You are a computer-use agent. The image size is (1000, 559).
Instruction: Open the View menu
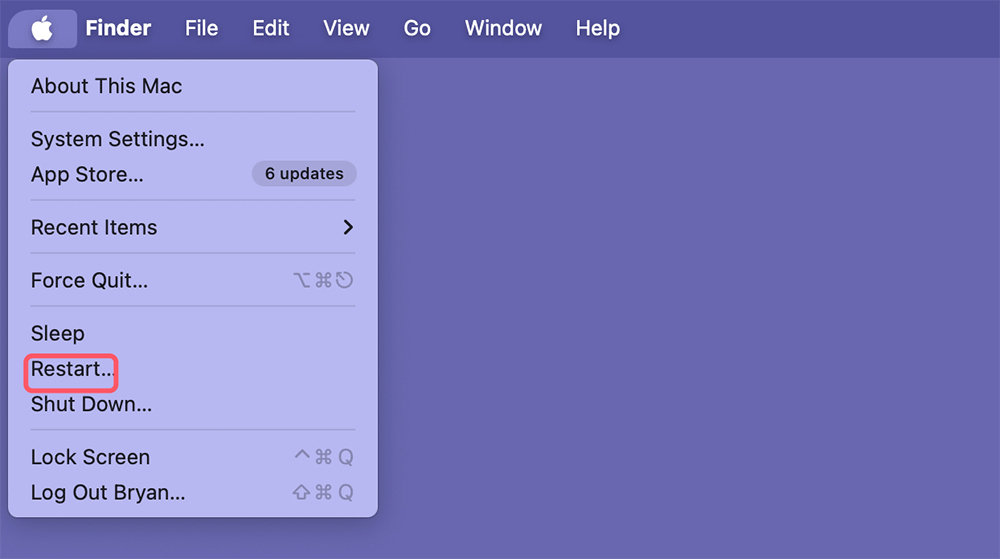pyautogui.click(x=346, y=28)
